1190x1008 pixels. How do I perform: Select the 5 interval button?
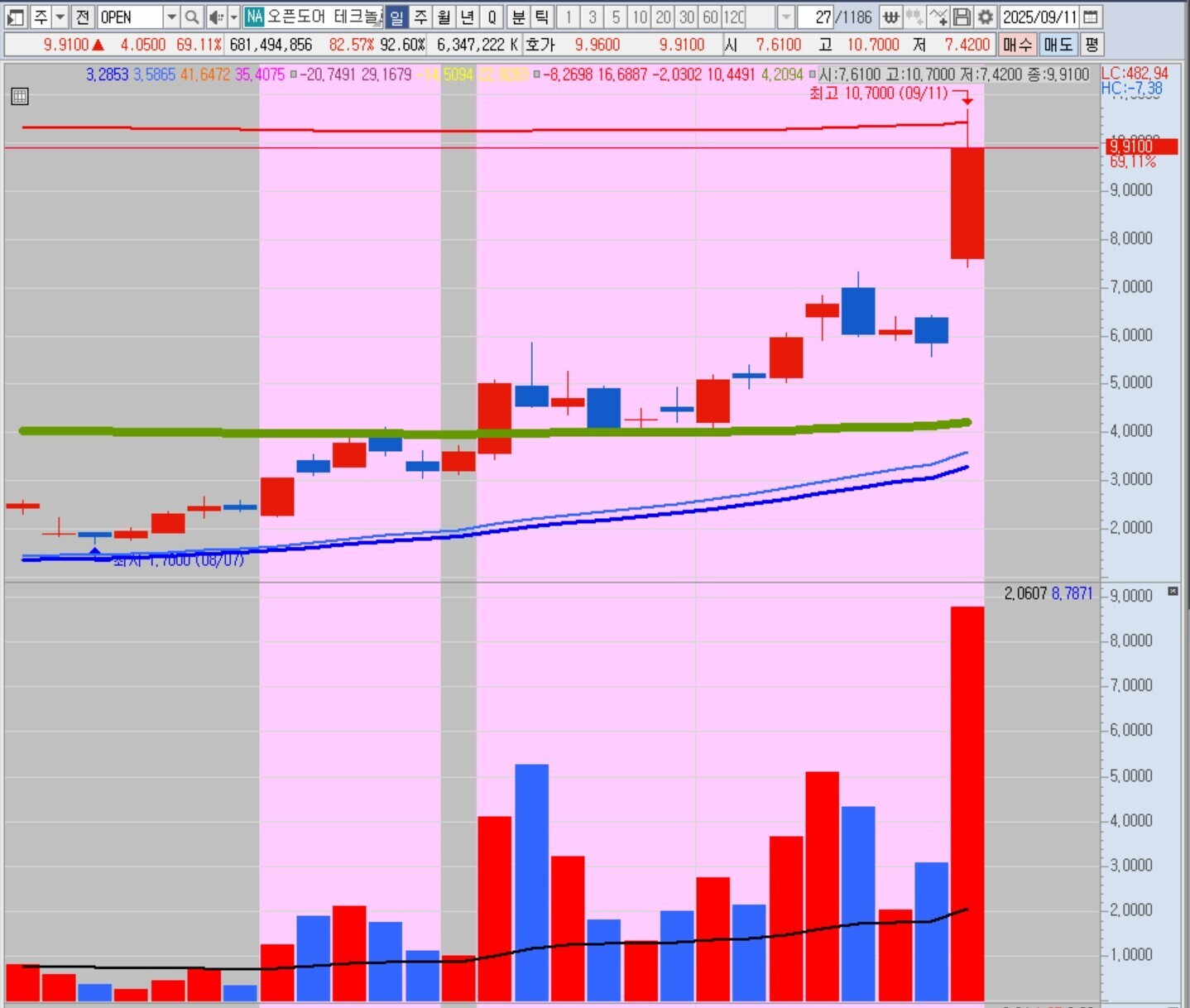click(x=616, y=17)
